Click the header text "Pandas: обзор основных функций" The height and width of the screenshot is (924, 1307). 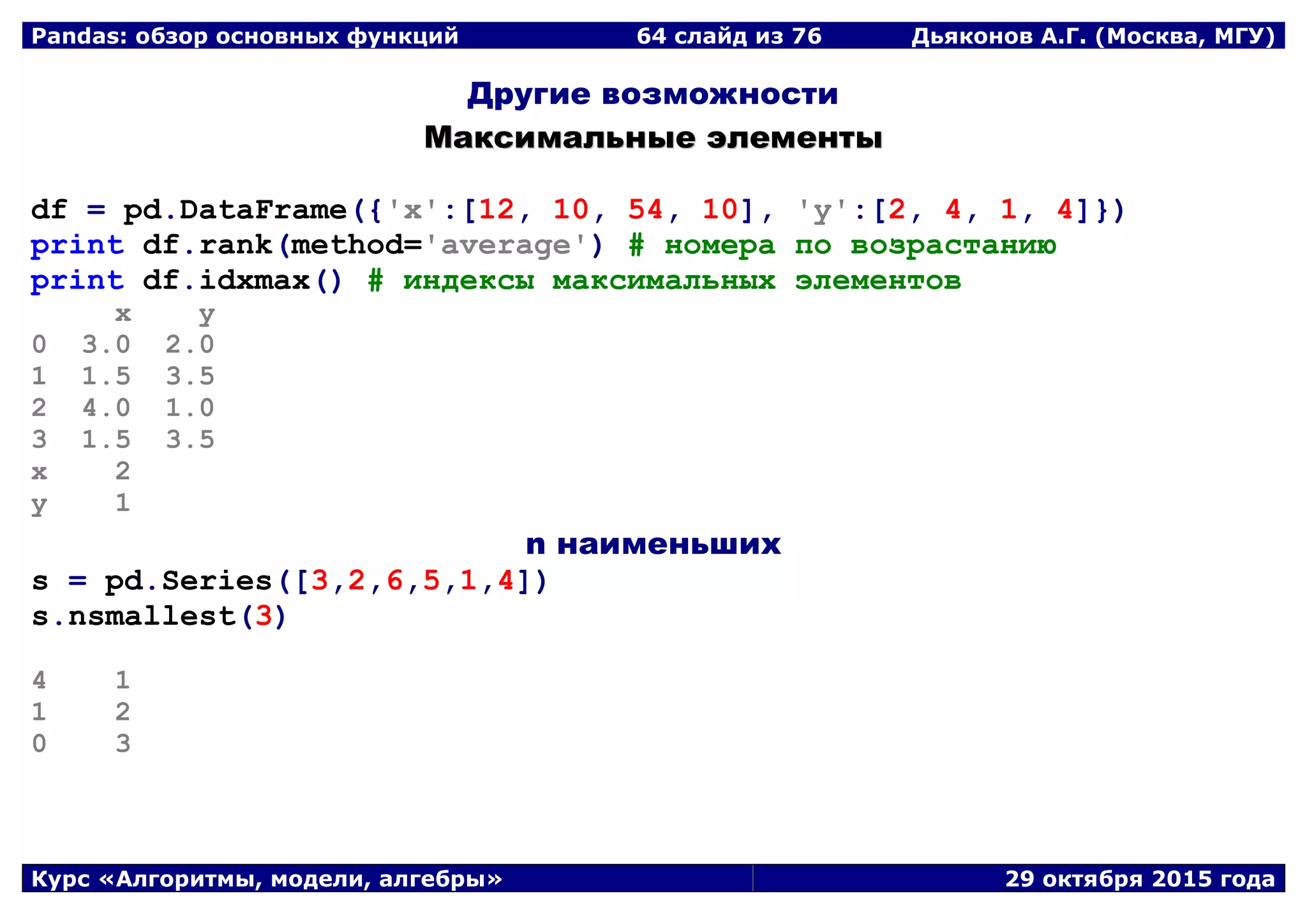[x=245, y=36]
